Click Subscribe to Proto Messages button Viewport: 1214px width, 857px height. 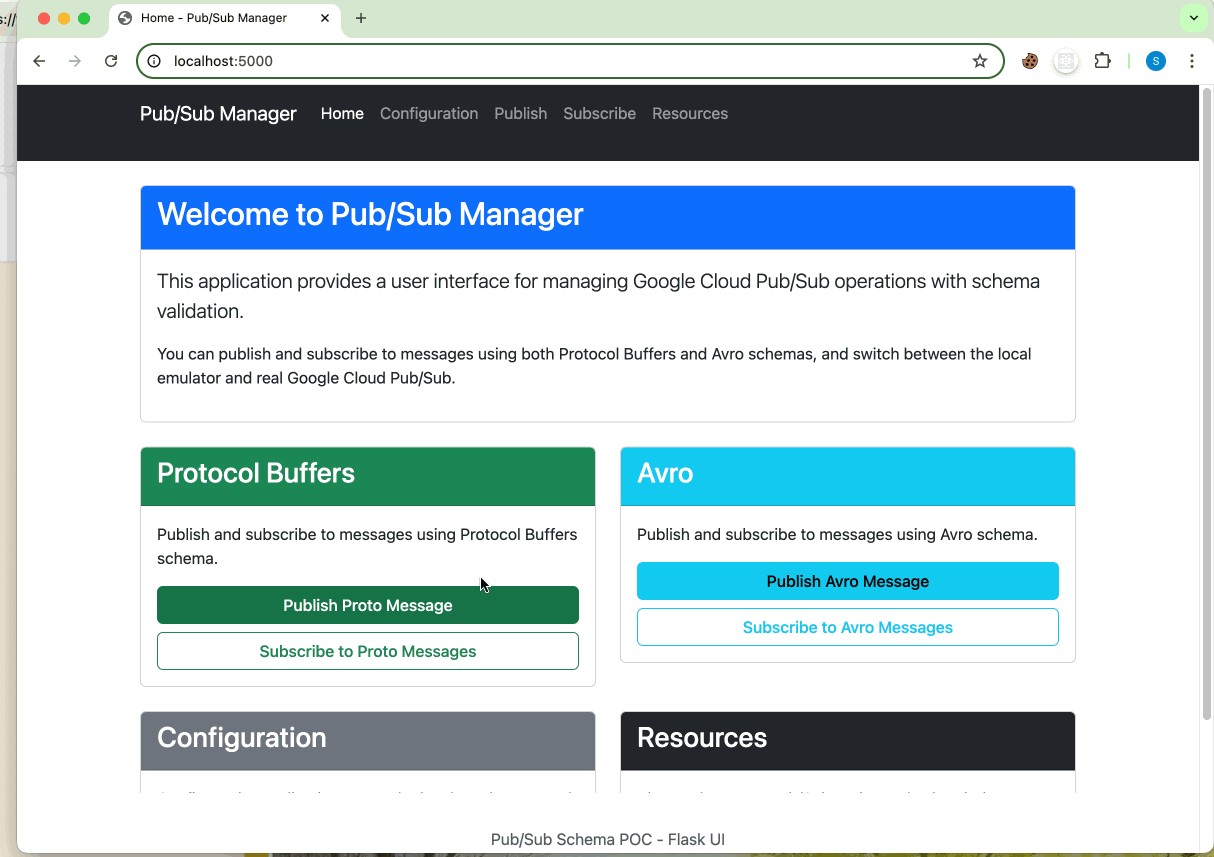coord(368,651)
